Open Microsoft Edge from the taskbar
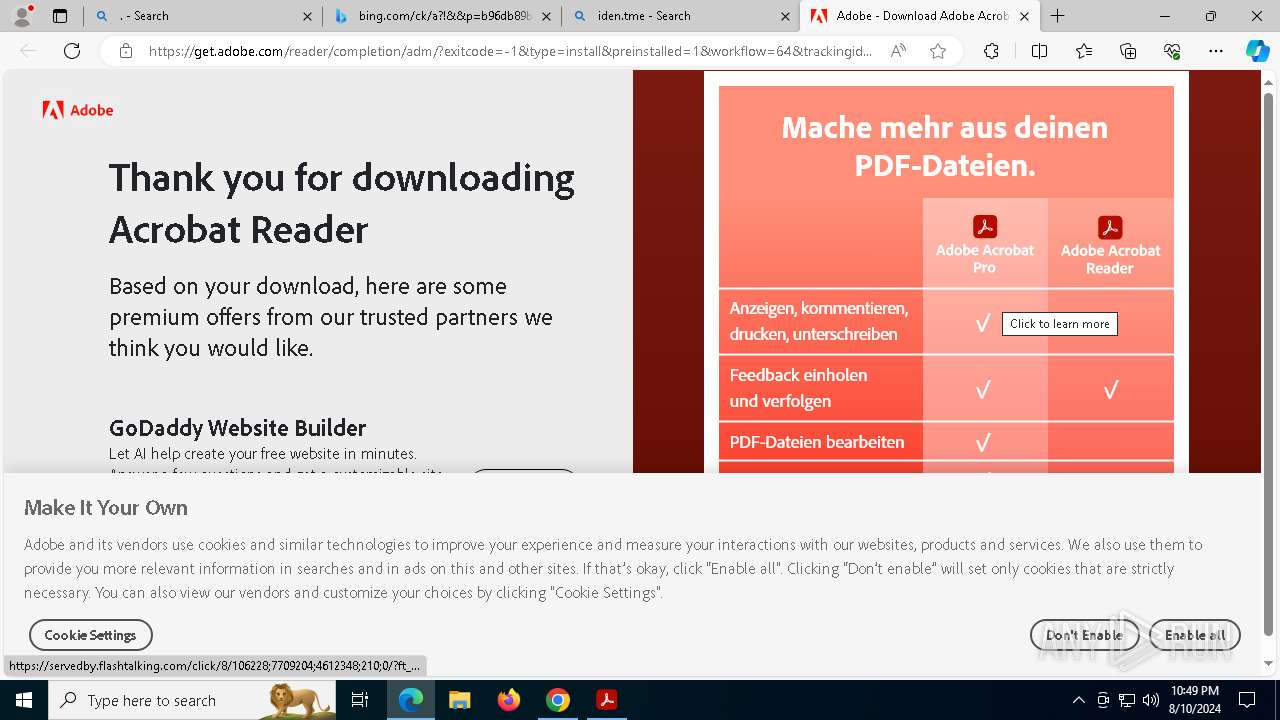1280x720 pixels. tap(411, 700)
